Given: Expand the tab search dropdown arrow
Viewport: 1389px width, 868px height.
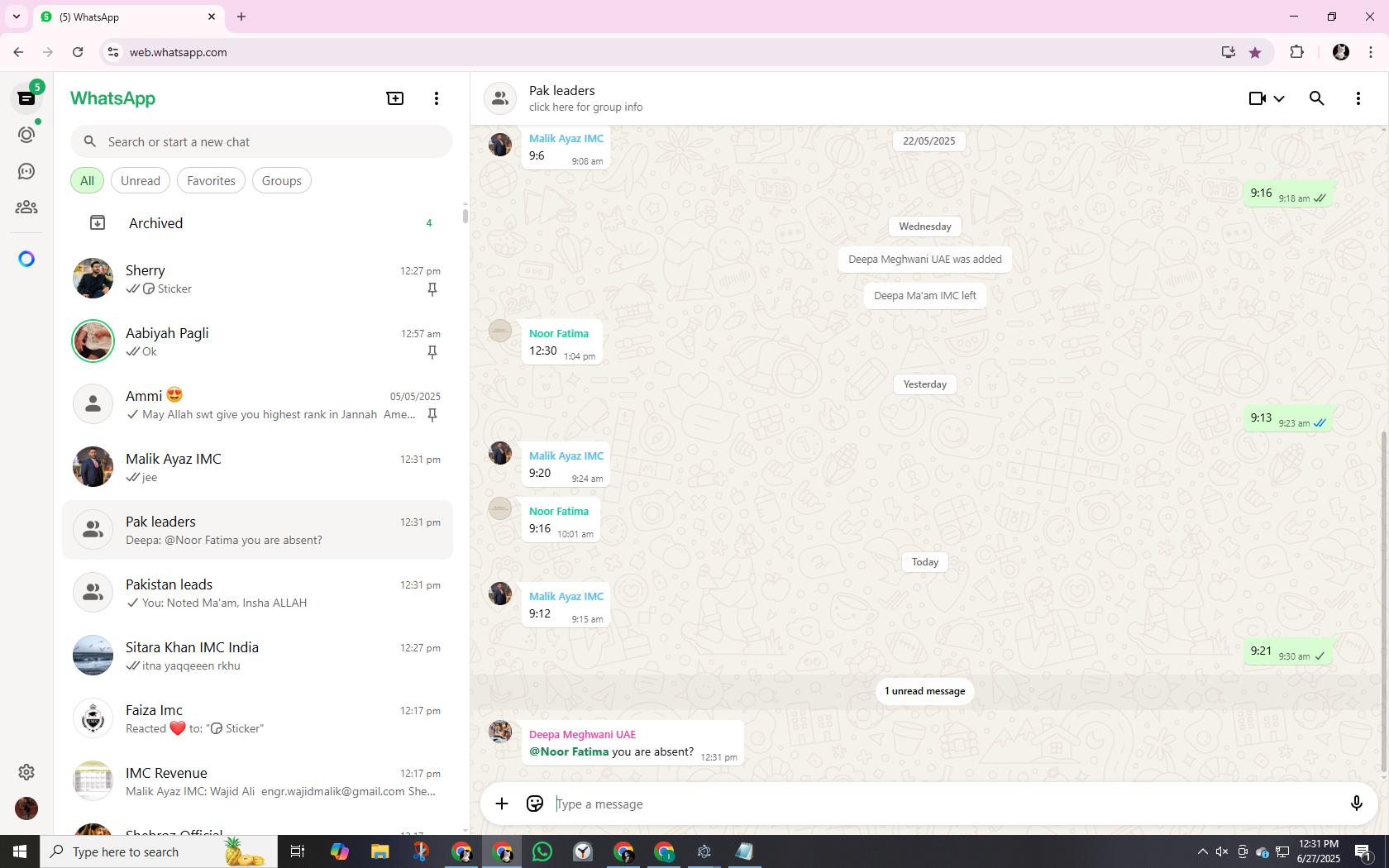Looking at the screenshot, I should [x=16, y=17].
